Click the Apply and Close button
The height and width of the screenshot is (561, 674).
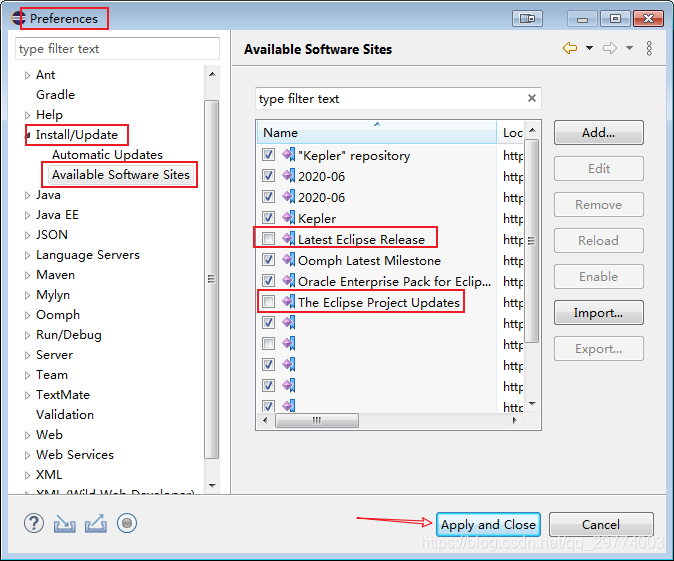[488, 524]
